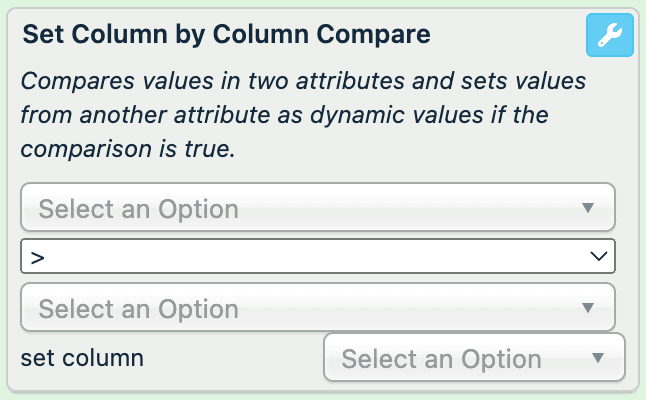This screenshot has width=646, height=400.
Task: Click the placeholder text in the top dropdown
Action: click(x=138, y=209)
